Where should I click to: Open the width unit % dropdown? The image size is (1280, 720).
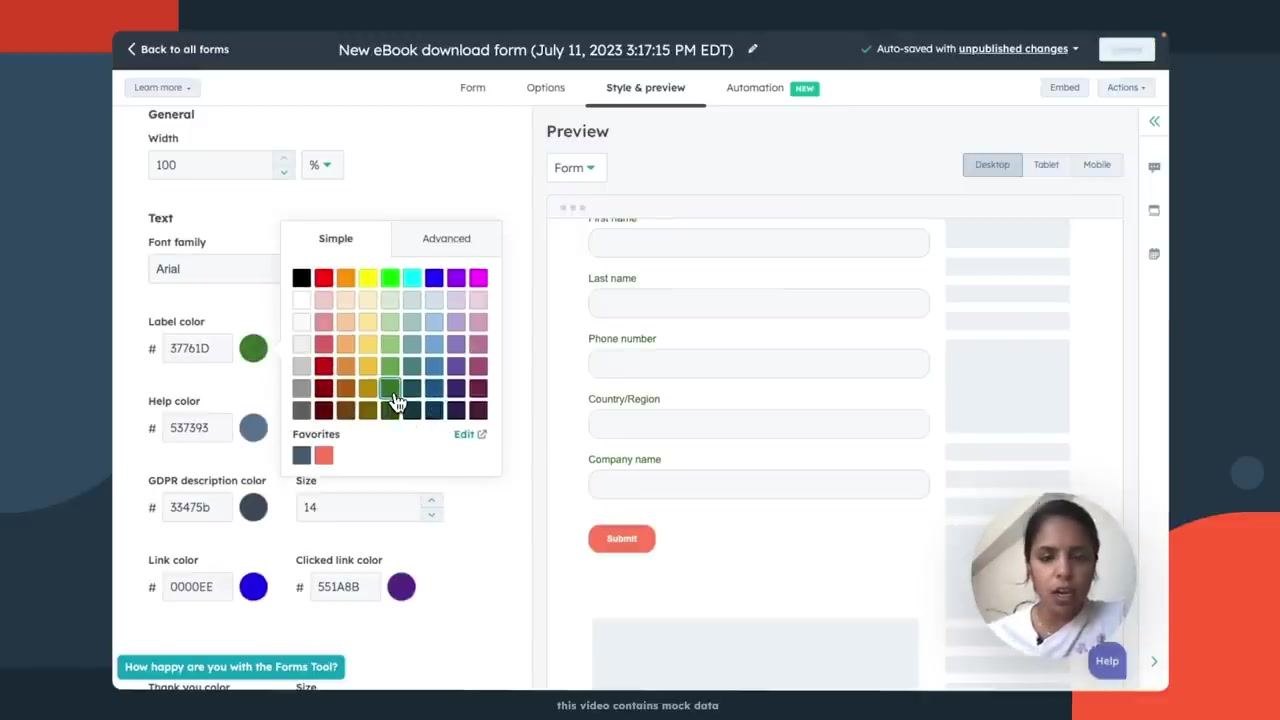(322, 165)
